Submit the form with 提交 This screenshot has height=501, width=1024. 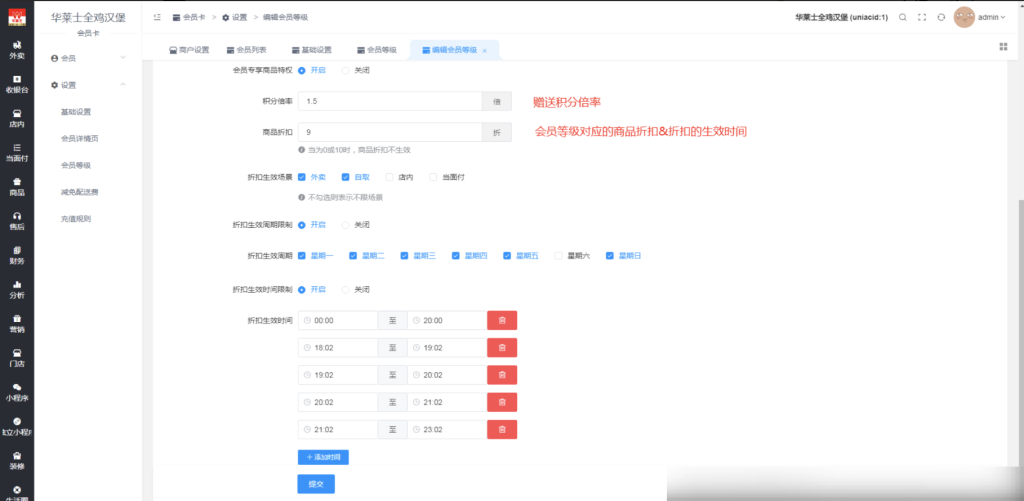(x=316, y=484)
